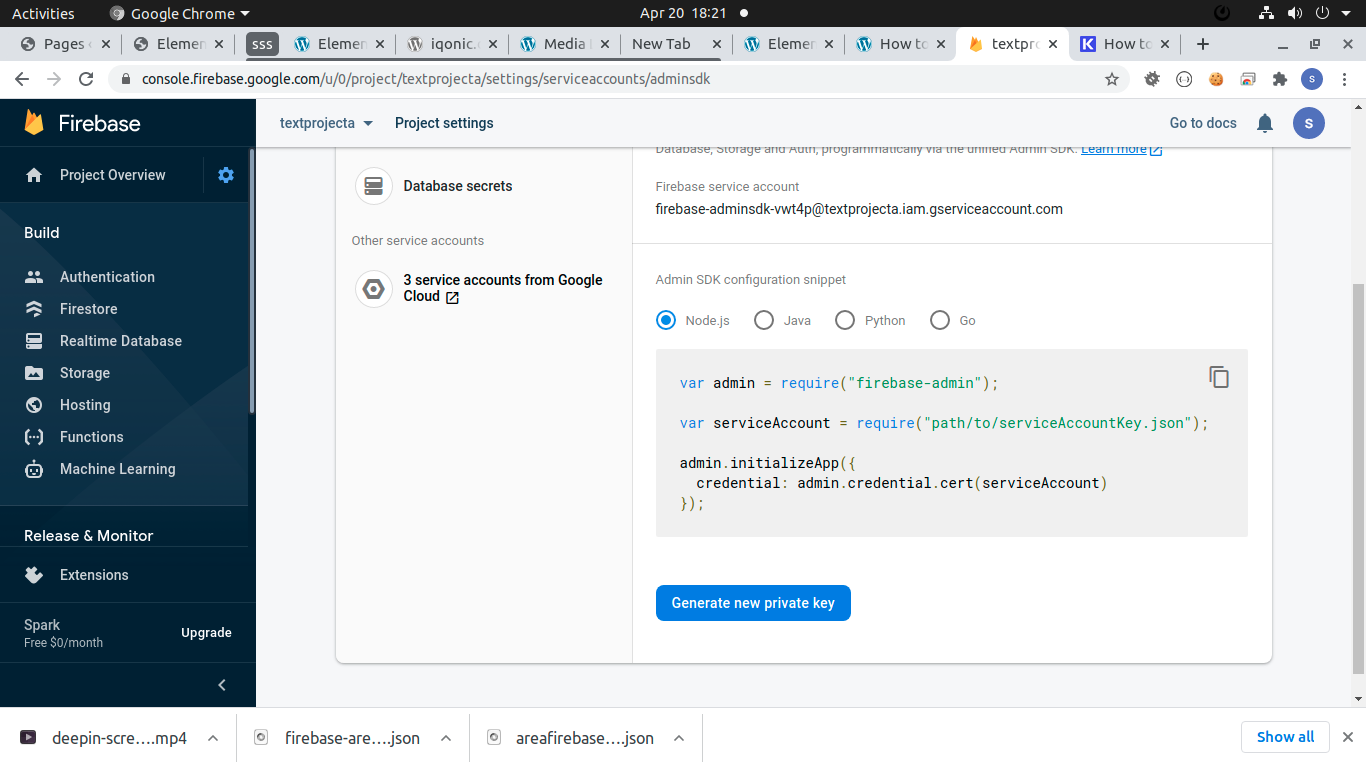Screen dimensions: 1366x768
Task: Select the Go radio button
Action: [940, 320]
